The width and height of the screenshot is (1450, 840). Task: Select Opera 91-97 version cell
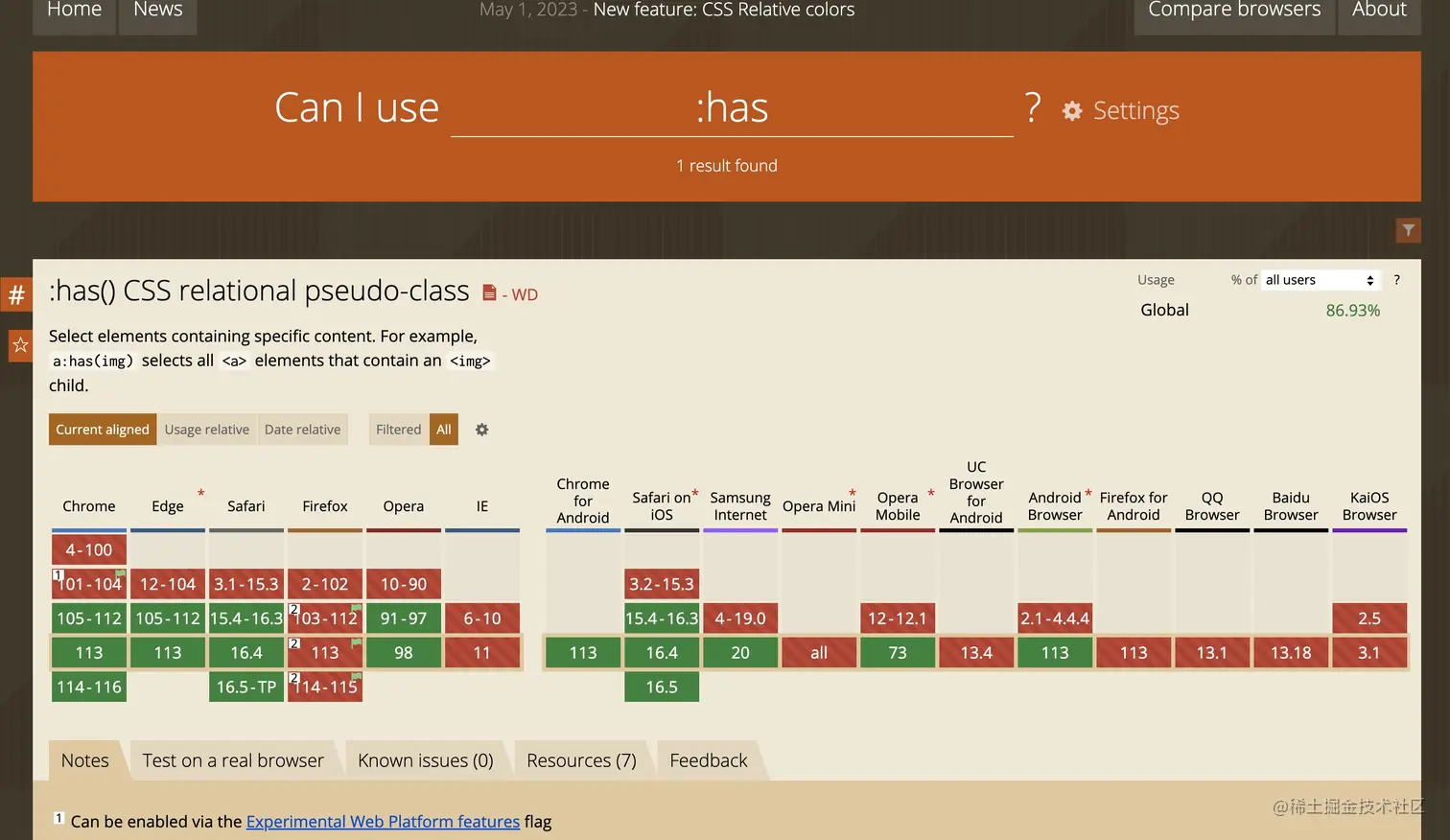click(404, 618)
